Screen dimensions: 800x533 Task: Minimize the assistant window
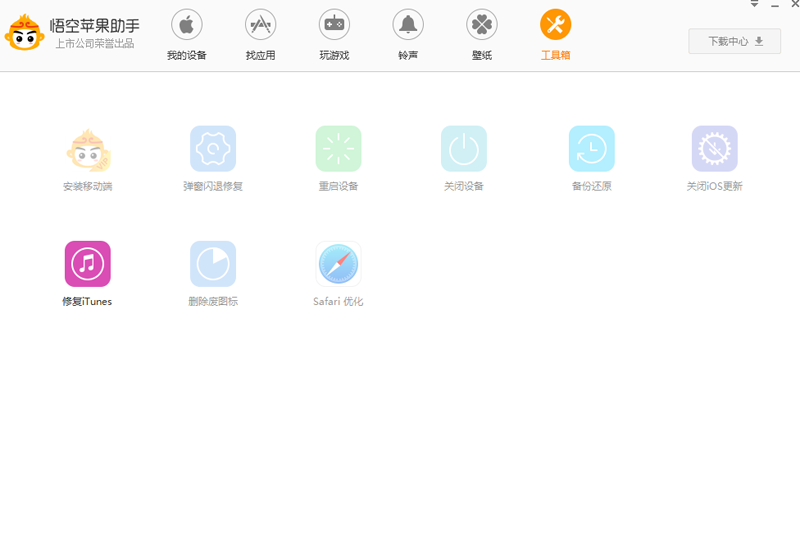[x=773, y=5]
